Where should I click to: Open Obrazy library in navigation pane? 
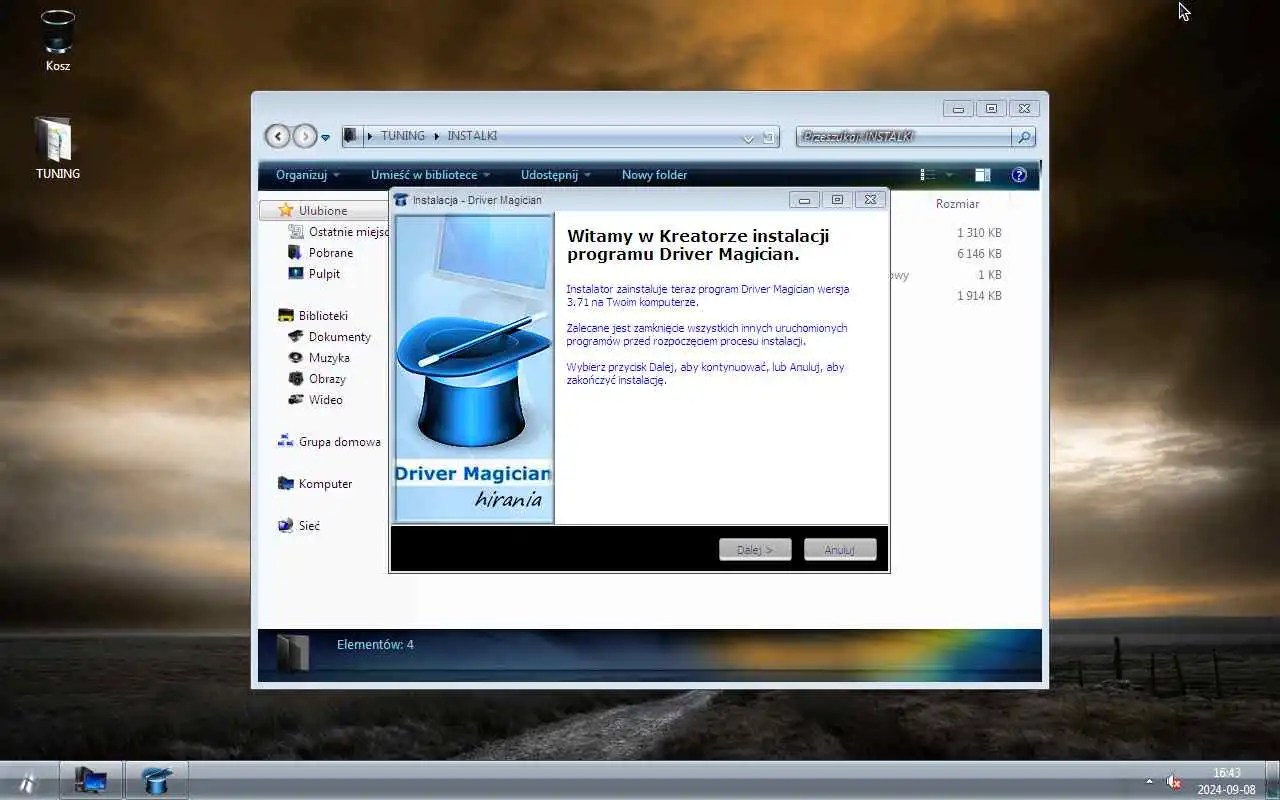(327, 379)
